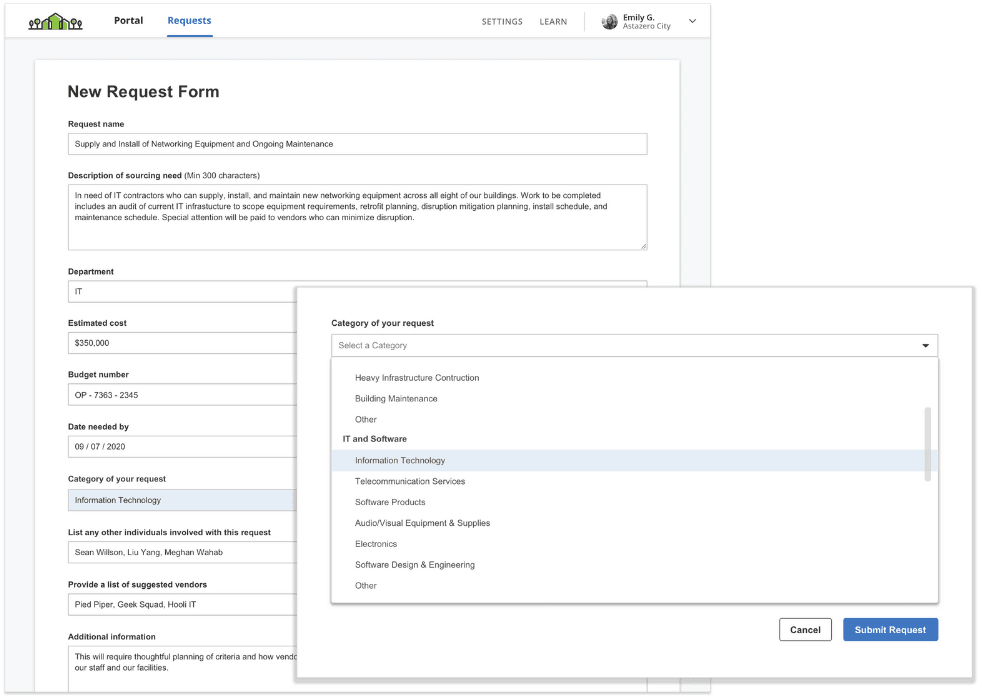Click the Learn link

[553, 22]
